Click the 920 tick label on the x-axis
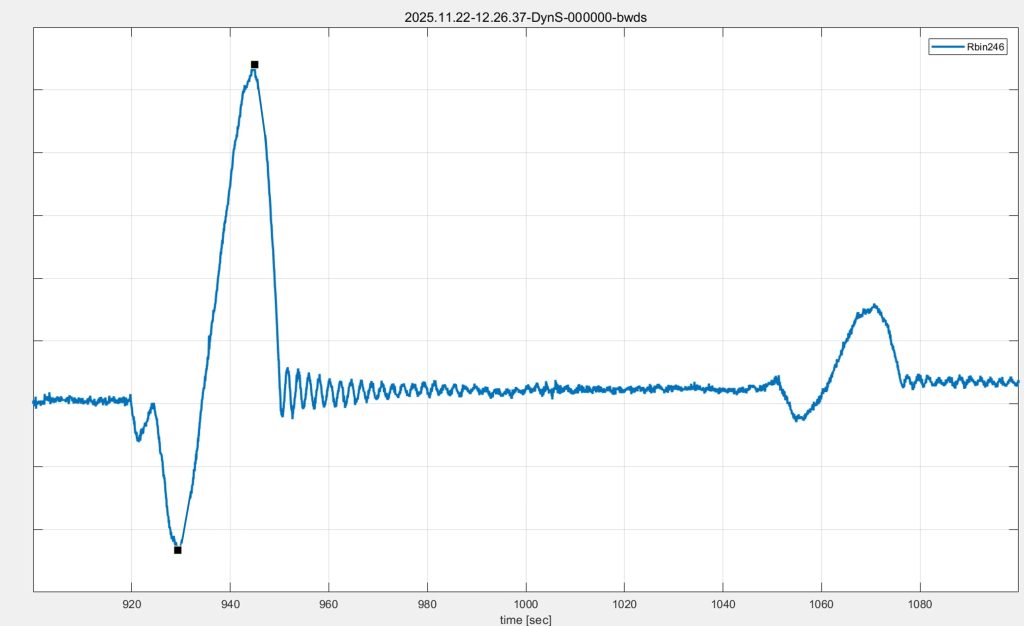The width and height of the screenshot is (1024, 626). pyautogui.click(x=131, y=604)
